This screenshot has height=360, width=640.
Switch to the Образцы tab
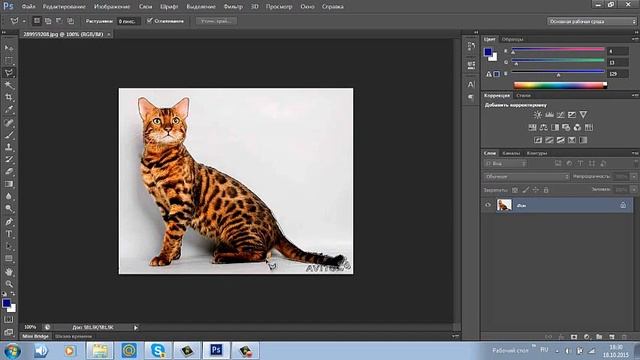[x=512, y=39]
